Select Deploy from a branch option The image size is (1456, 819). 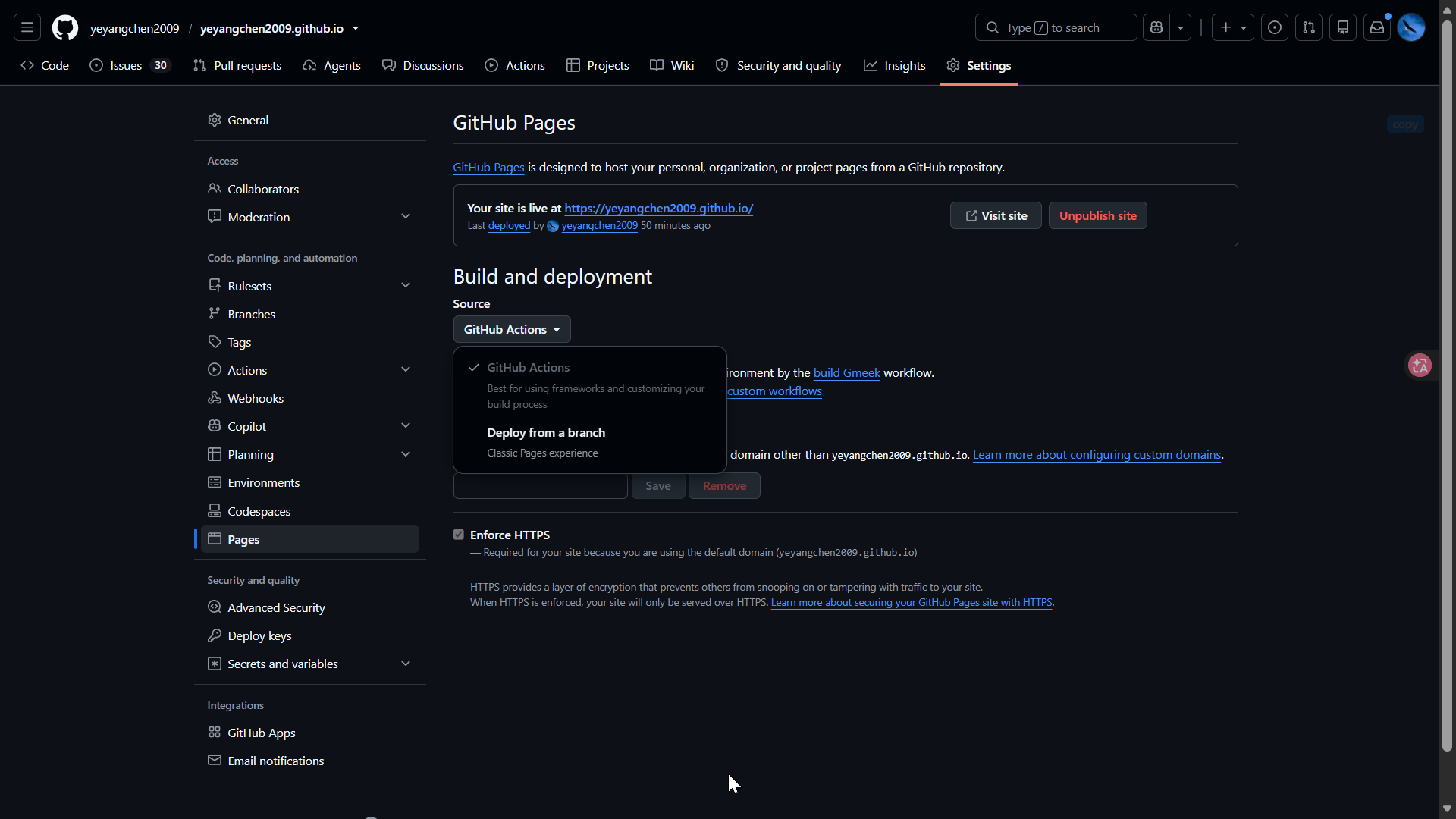tap(590, 442)
